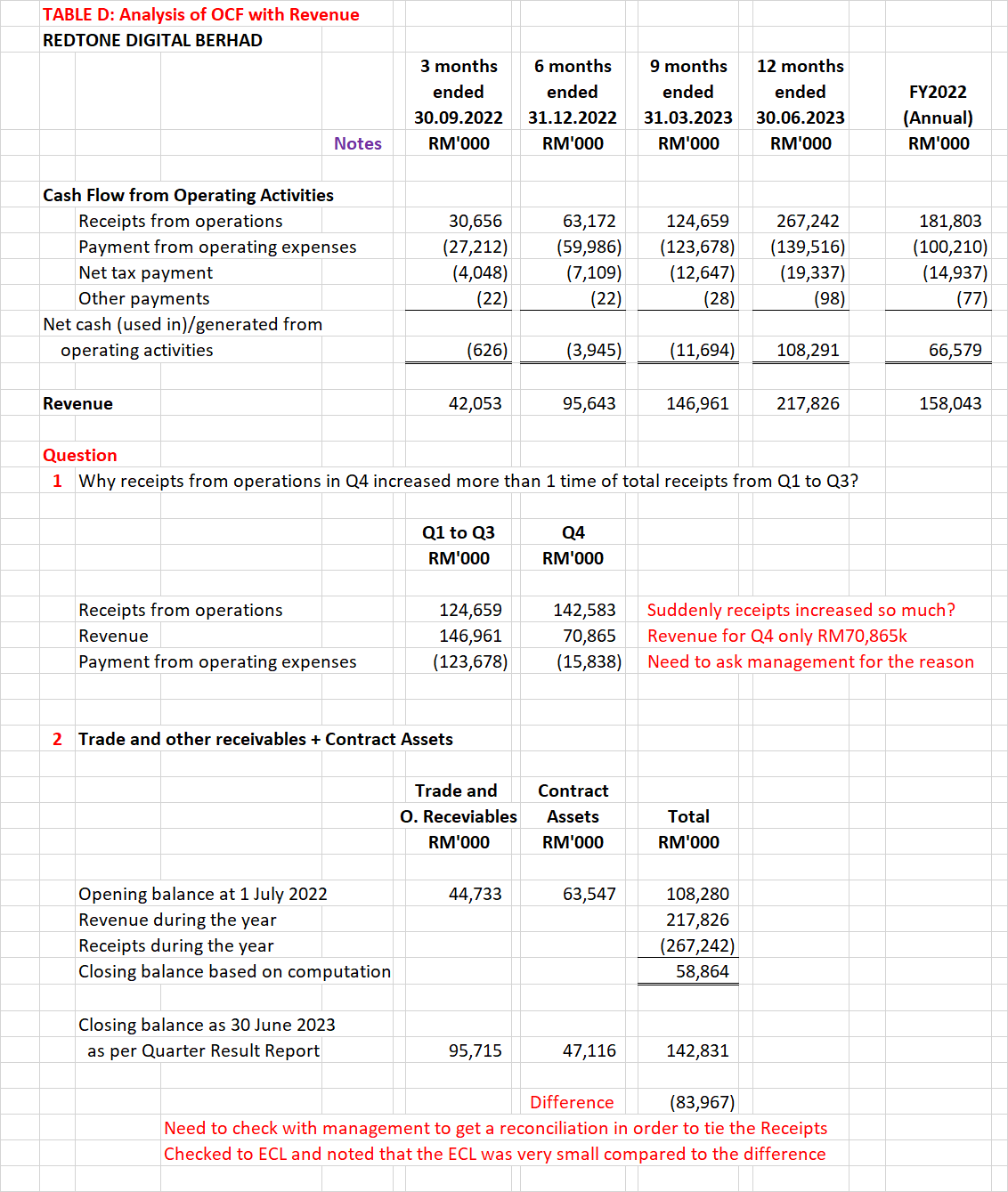Image resolution: width=1008 pixels, height=1192 pixels.
Task: Select other payments value (77)
Action: click(x=971, y=298)
